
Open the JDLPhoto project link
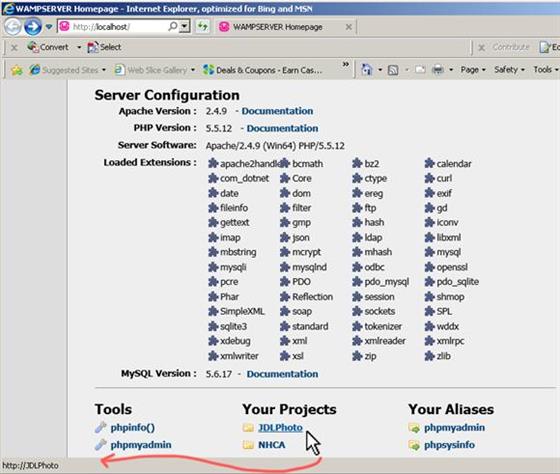tap(280, 428)
